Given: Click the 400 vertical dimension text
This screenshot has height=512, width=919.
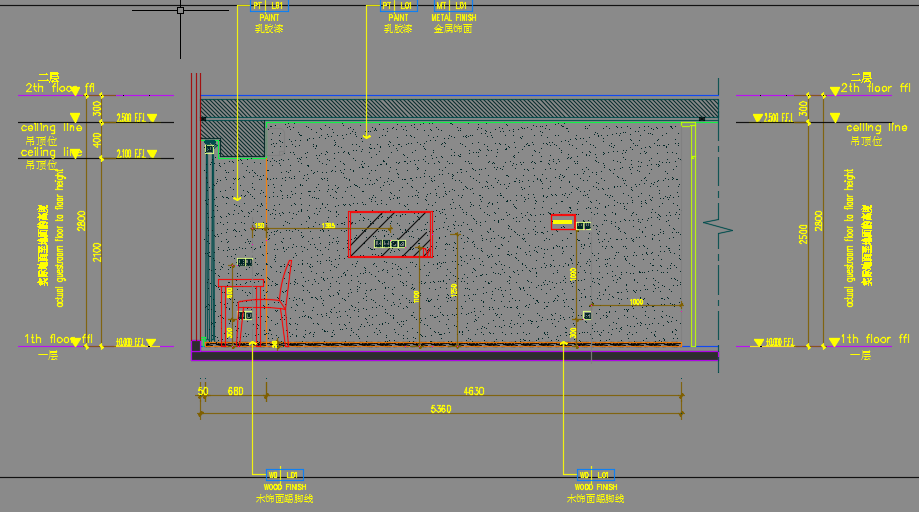Looking at the screenshot, I should (97, 140).
